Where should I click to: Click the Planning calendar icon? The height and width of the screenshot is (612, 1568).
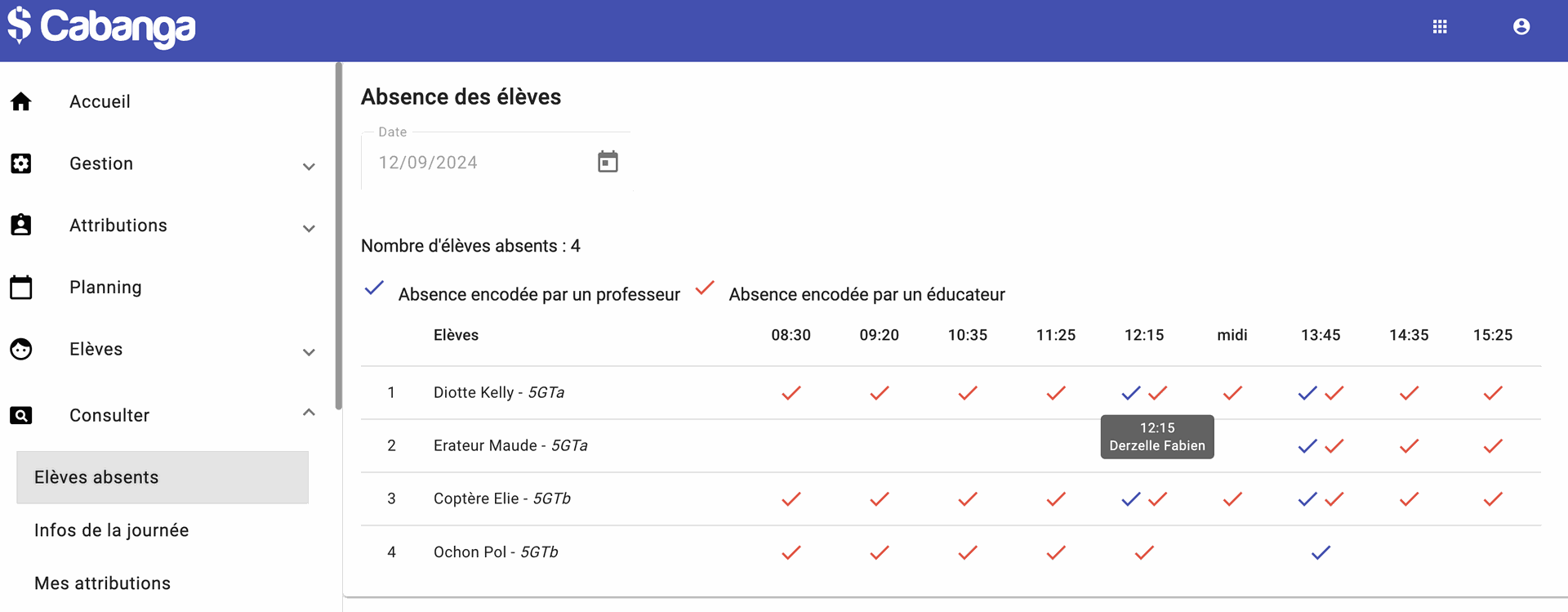pos(21,288)
